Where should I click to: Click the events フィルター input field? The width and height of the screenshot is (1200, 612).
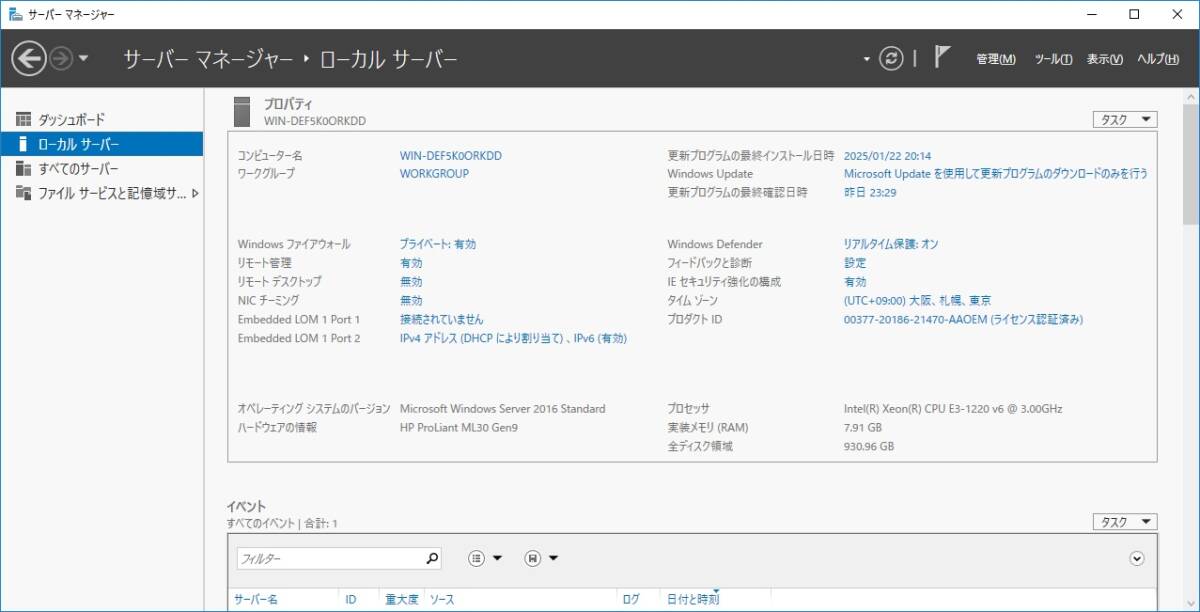click(330, 558)
